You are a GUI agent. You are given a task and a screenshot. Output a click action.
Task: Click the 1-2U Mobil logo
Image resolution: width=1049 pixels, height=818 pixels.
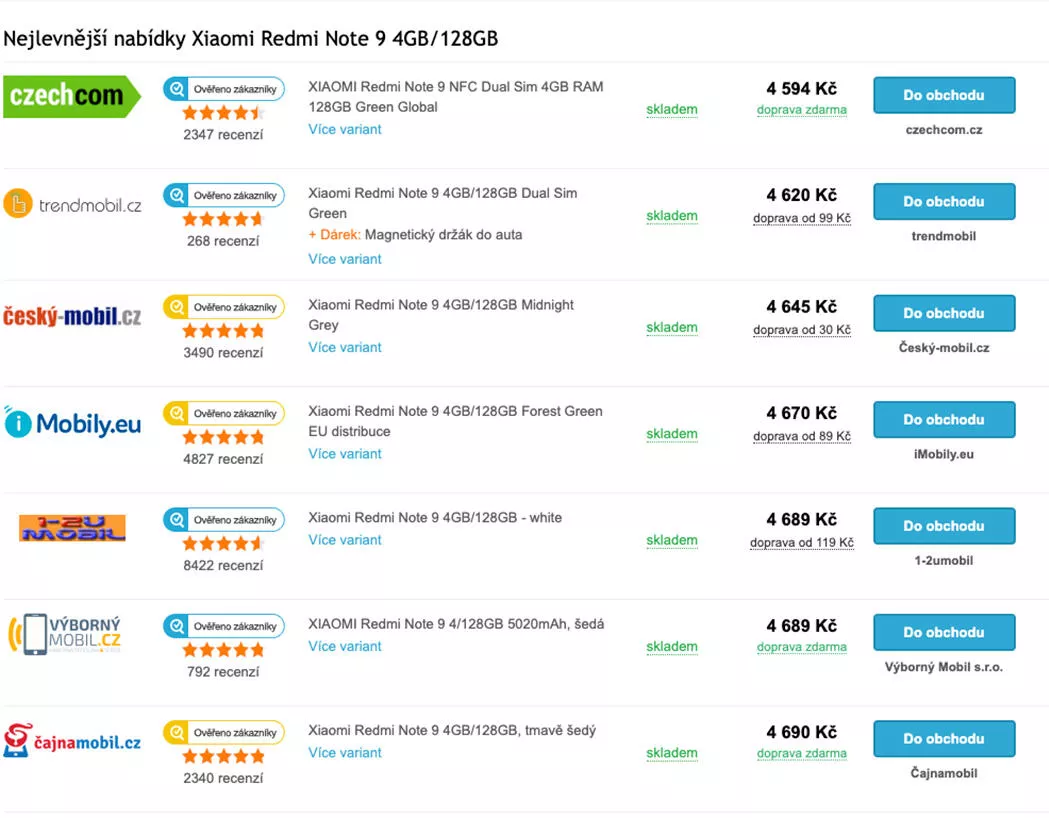(x=72, y=528)
